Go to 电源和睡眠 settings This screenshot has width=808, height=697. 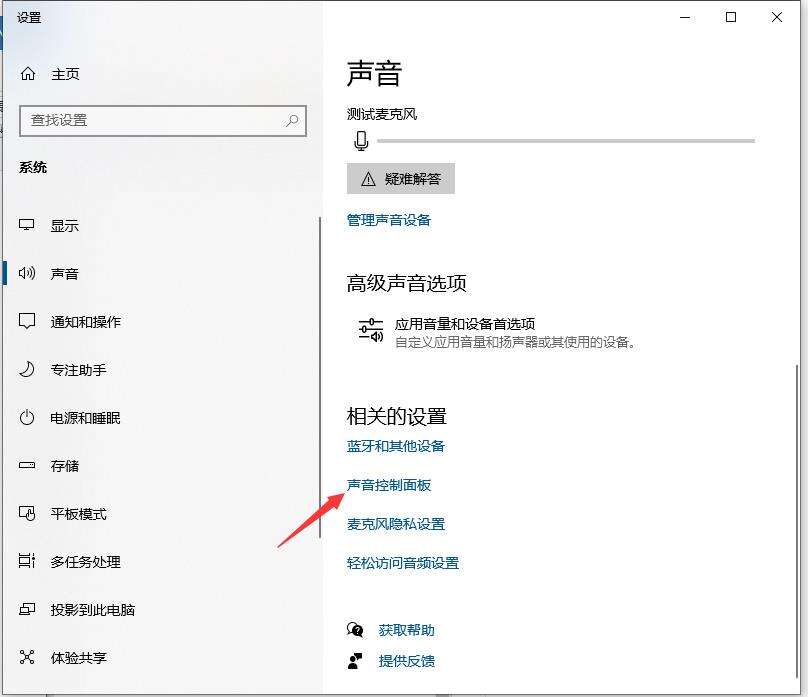86,418
